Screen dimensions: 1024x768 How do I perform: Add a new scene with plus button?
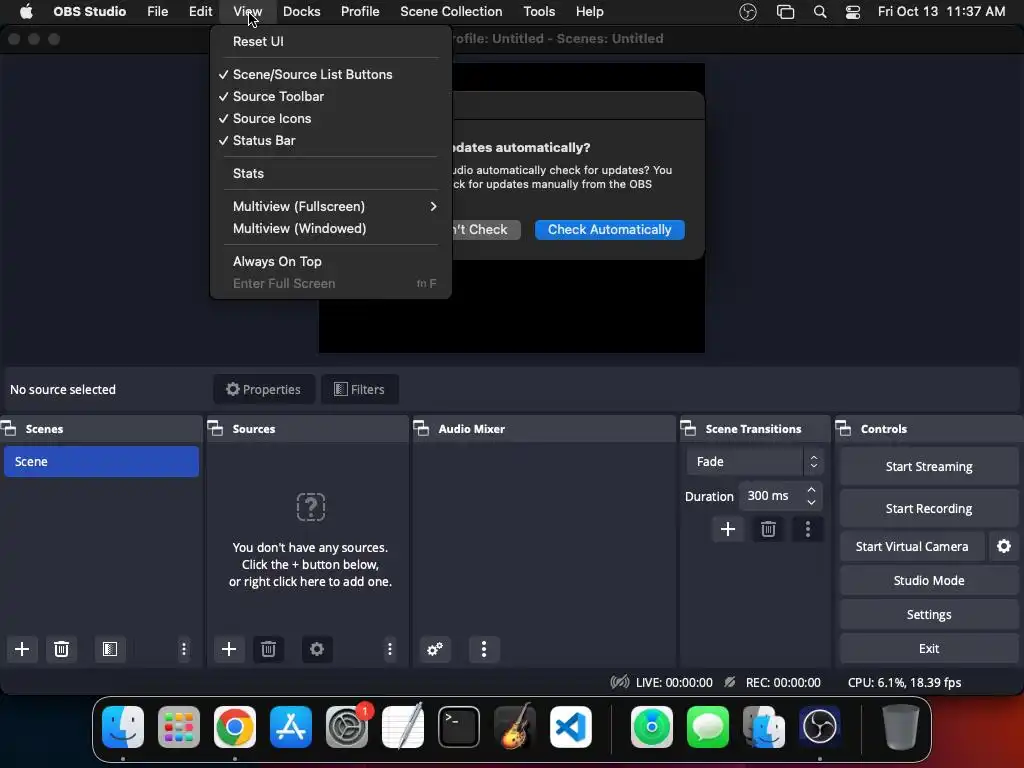pyautogui.click(x=22, y=649)
